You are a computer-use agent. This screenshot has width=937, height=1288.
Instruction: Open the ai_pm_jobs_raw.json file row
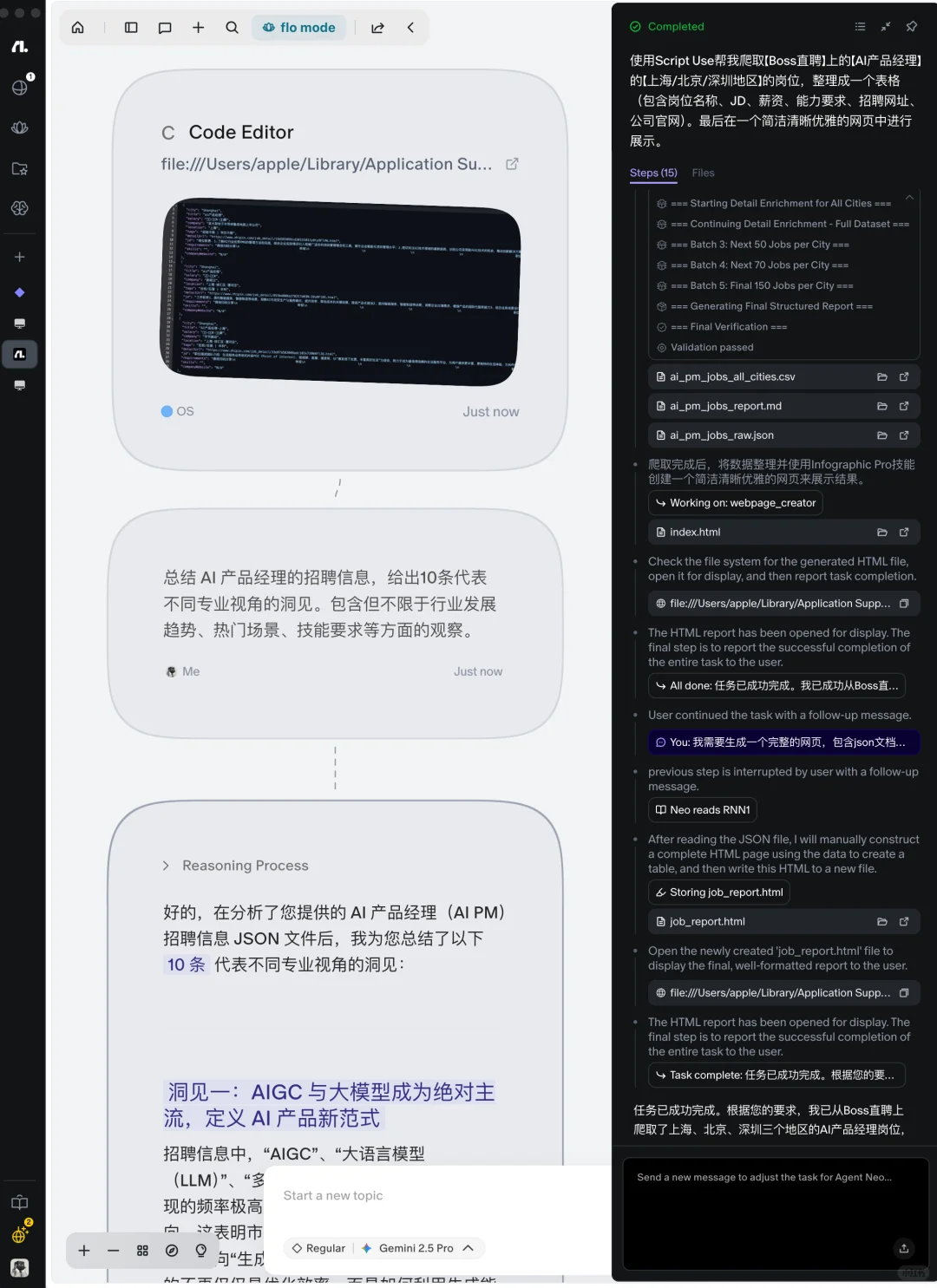(x=784, y=435)
